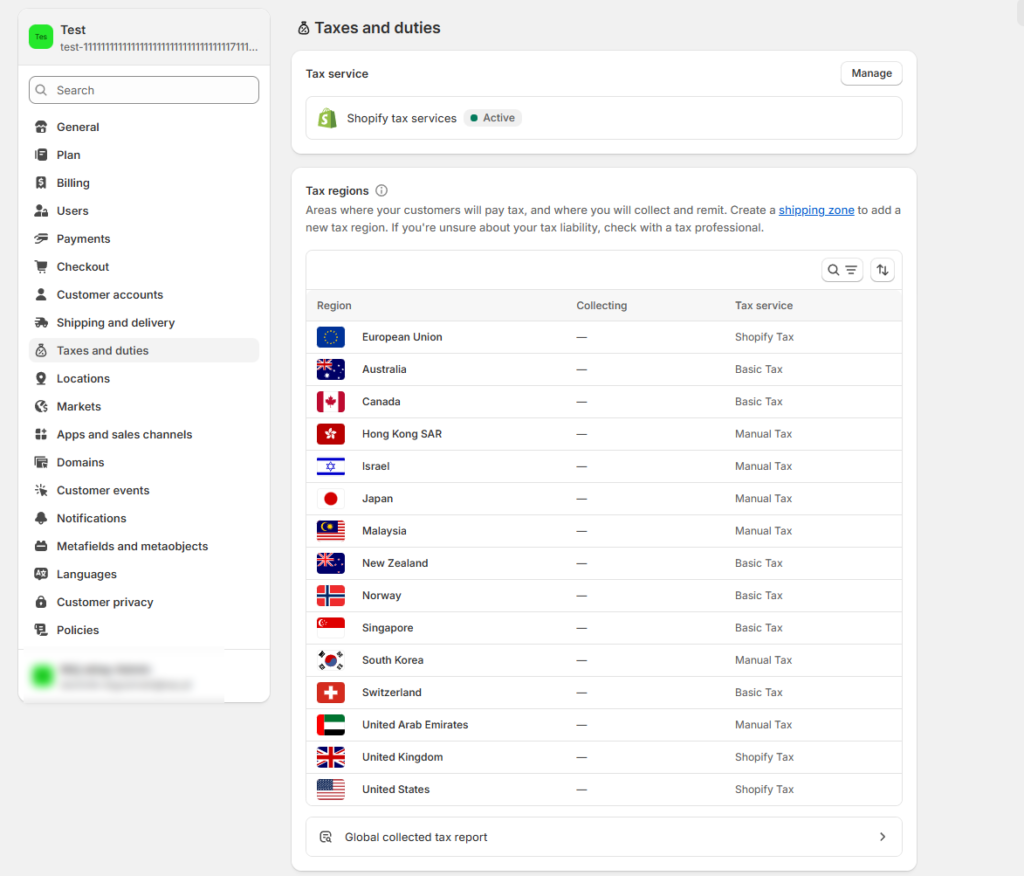
Task: Click the Global collected tax report icon
Action: (325, 837)
